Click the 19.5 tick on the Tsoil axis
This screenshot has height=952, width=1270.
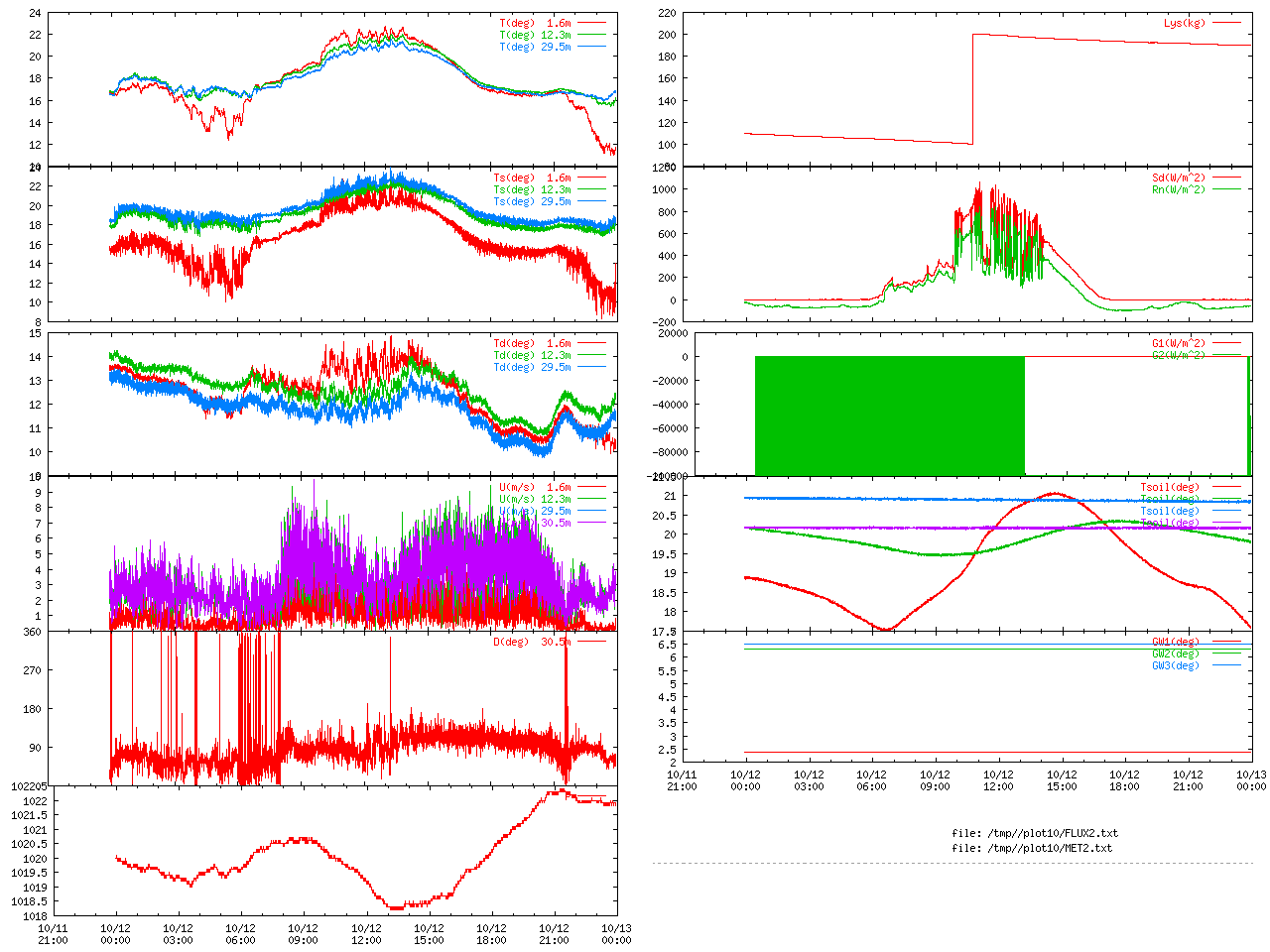[663, 554]
